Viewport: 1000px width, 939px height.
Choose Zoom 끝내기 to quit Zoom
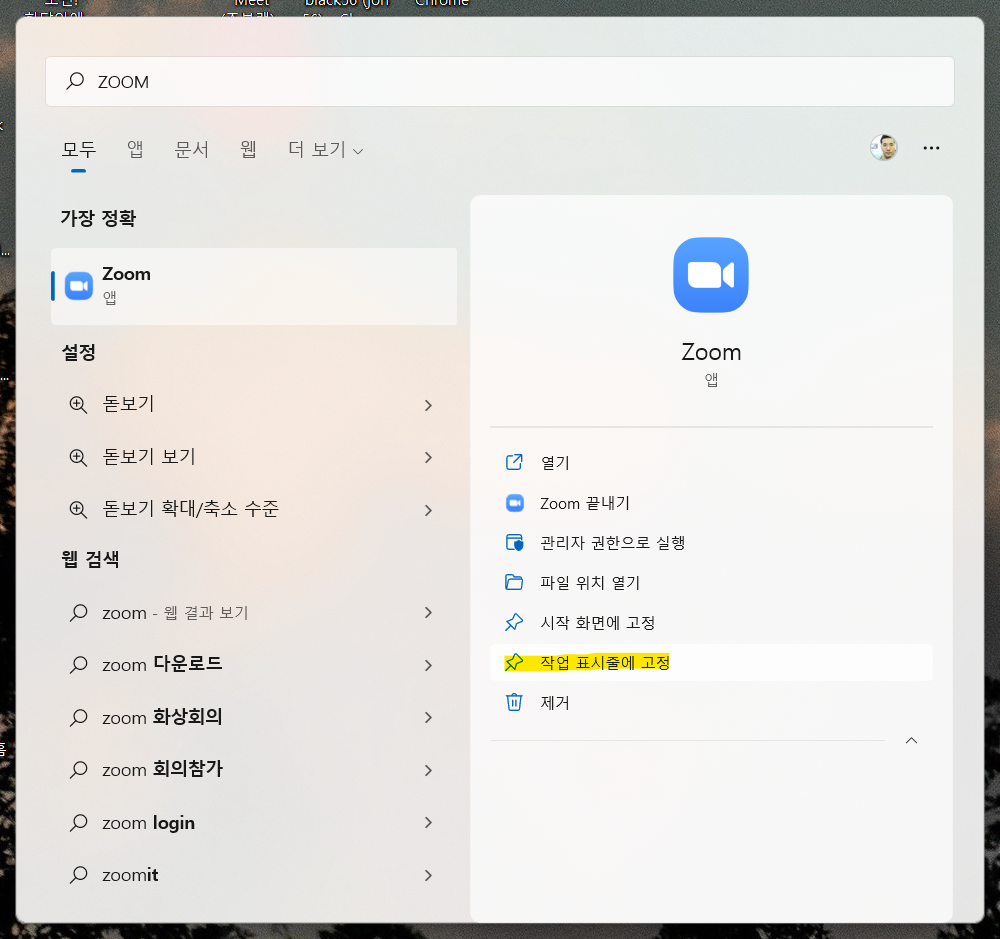tap(711, 503)
